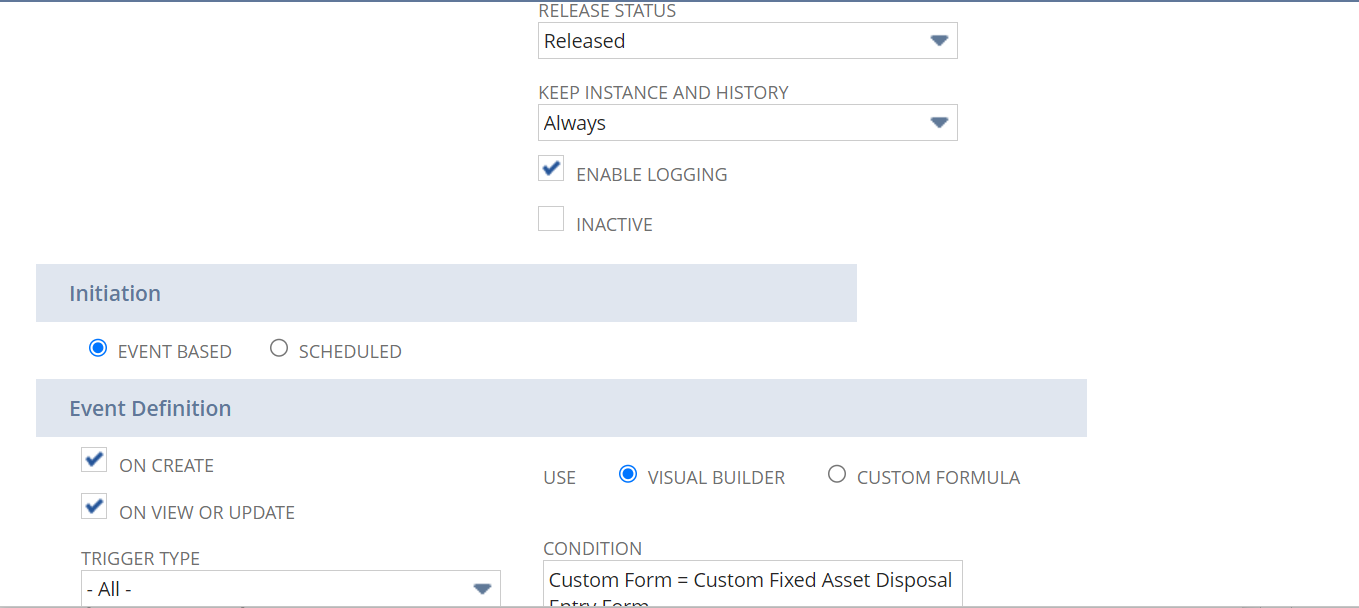Viewport: 1359px width, 608px height.
Task: Click the Trigger Type dropdown arrow
Action: pyautogui.click(x=482, y=589)
